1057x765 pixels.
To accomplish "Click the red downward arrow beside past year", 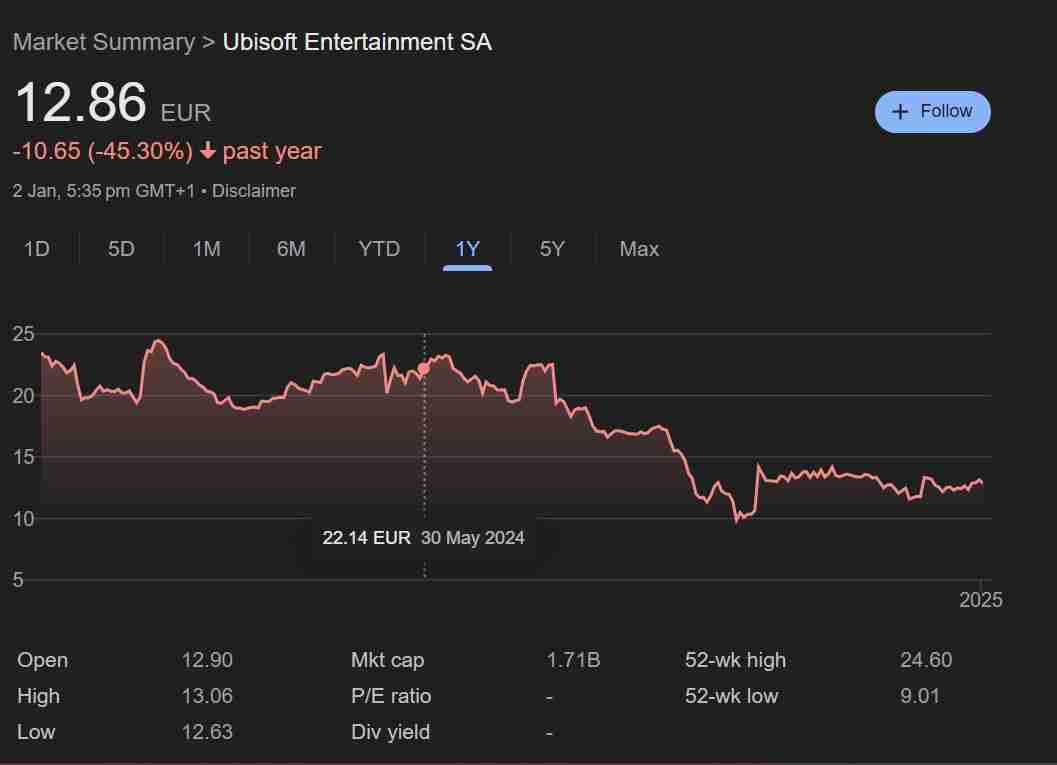I will pos(209,151).
